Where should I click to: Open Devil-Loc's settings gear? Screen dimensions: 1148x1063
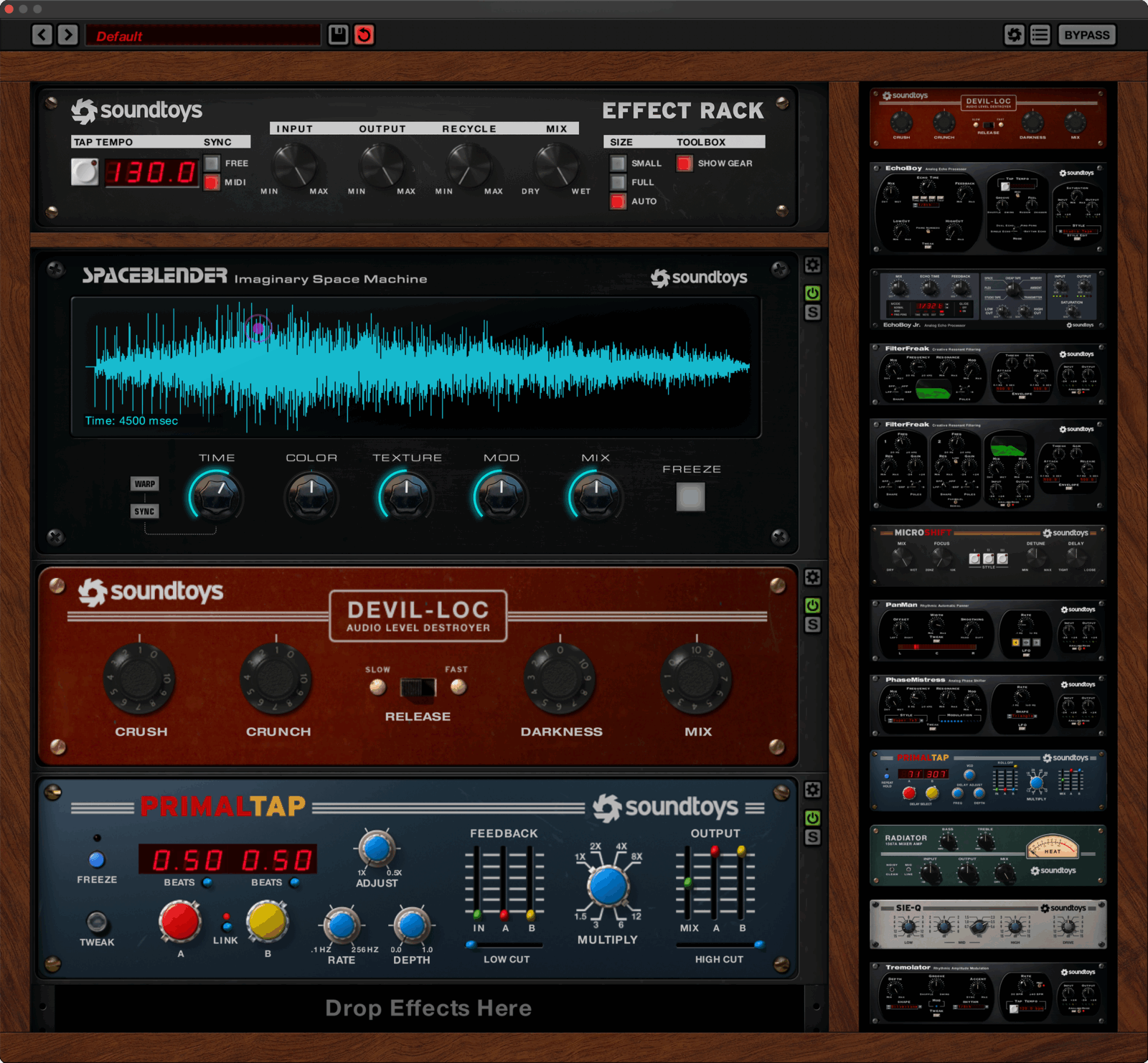[x=812, y=577]
